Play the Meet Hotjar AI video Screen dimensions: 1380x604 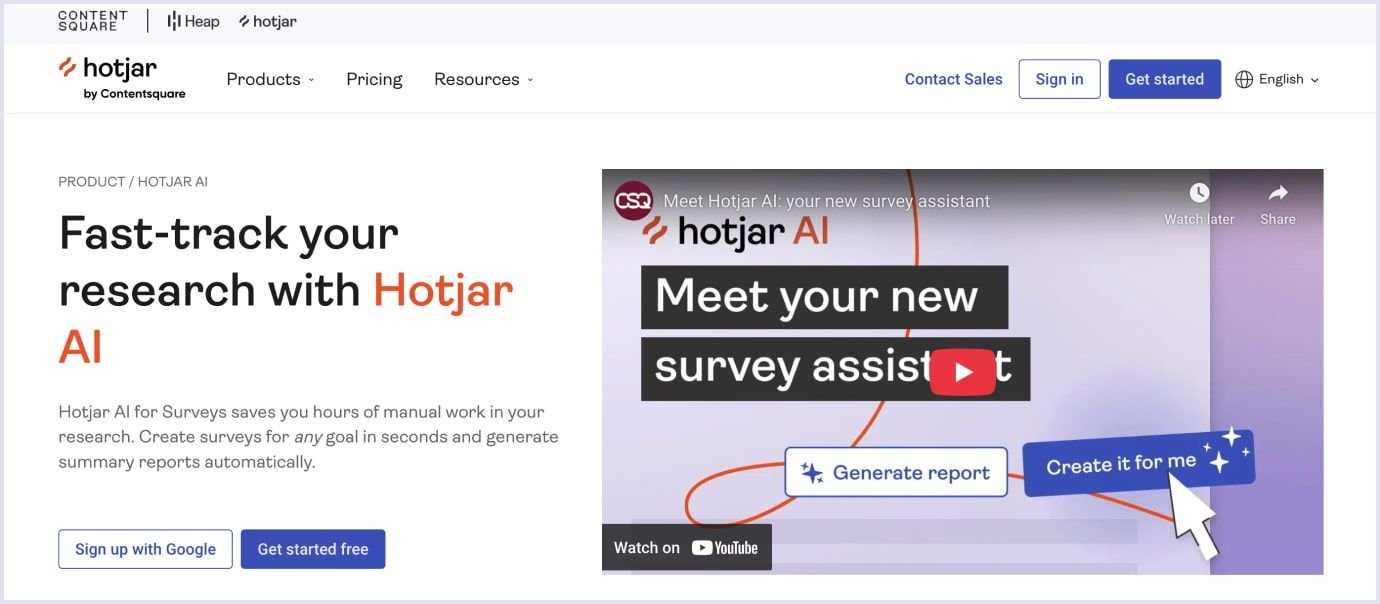pos(962,371)
